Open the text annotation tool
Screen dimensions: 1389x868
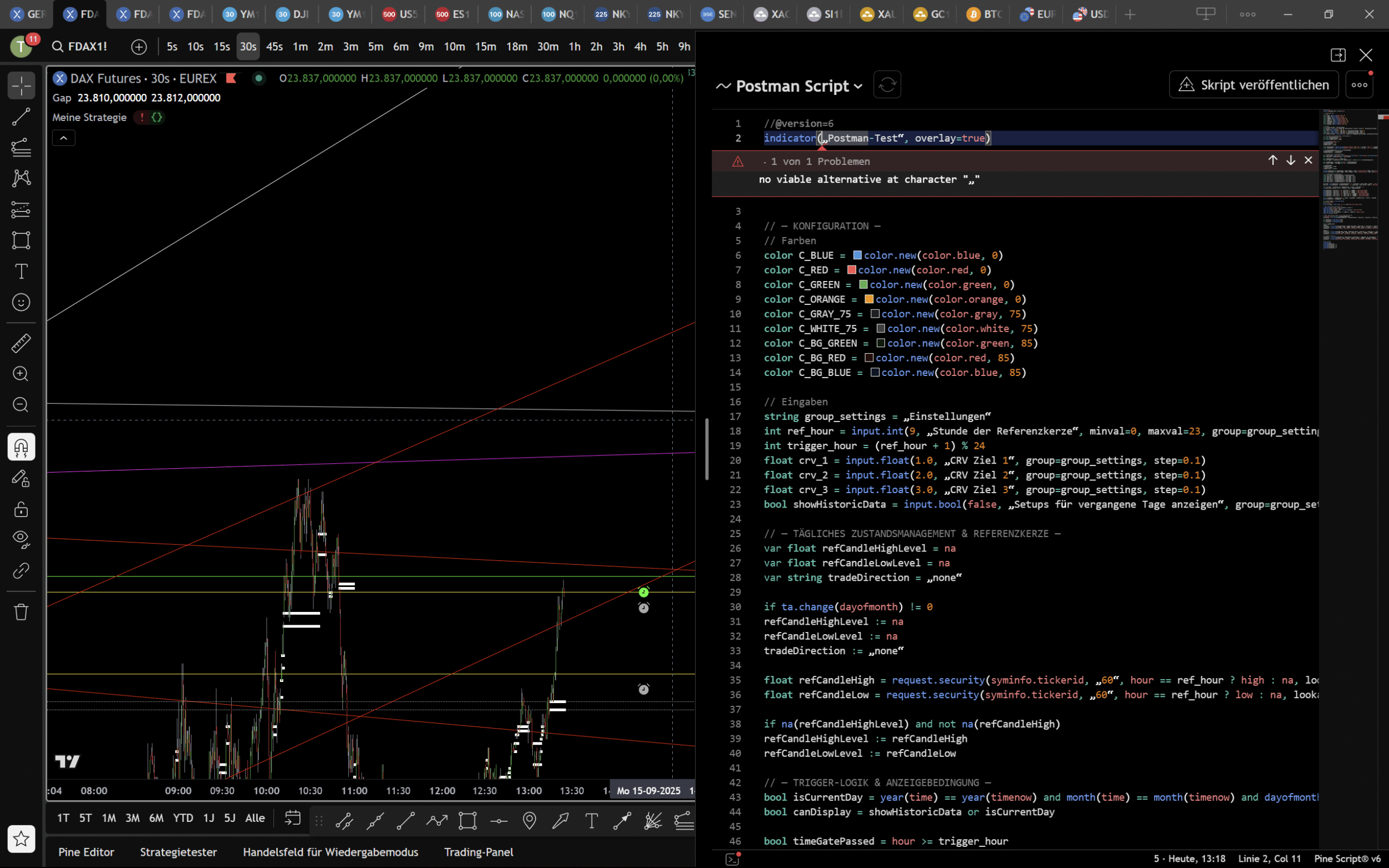[x=21, y=271]
